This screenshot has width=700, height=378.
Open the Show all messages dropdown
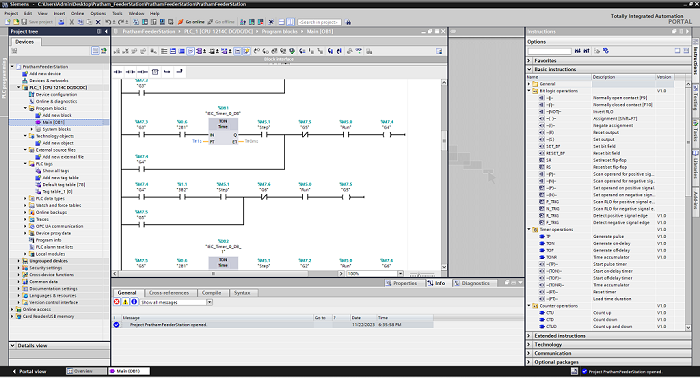pos(209,302)
